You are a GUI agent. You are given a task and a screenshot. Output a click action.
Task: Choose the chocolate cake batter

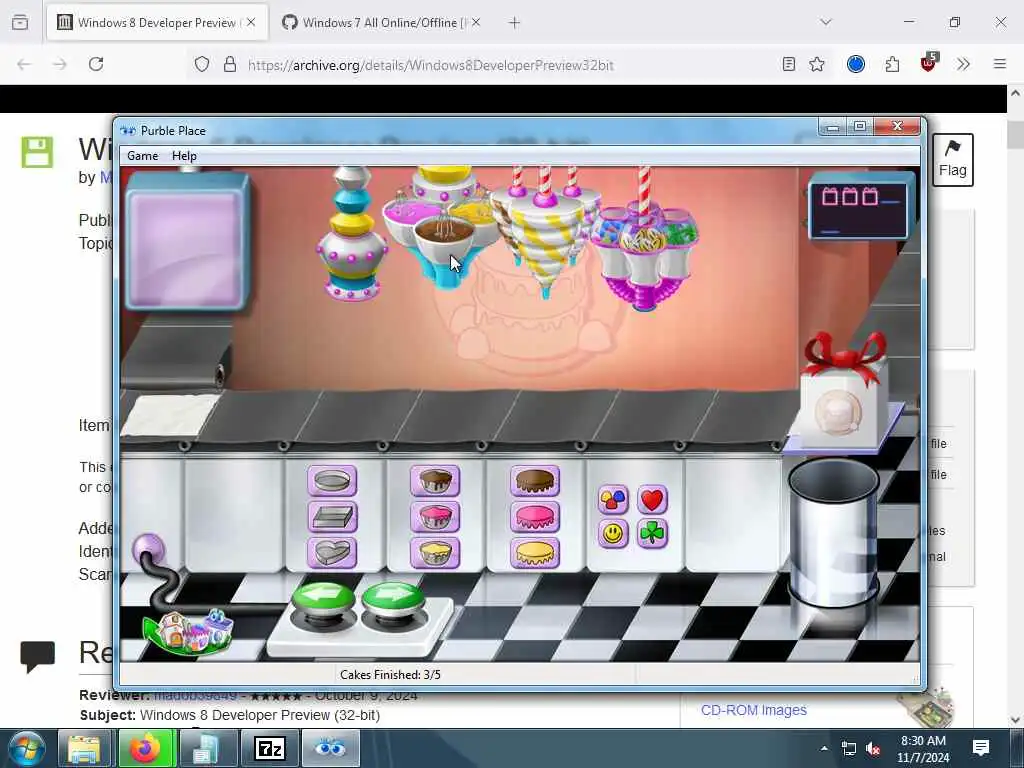coord(435,481)
